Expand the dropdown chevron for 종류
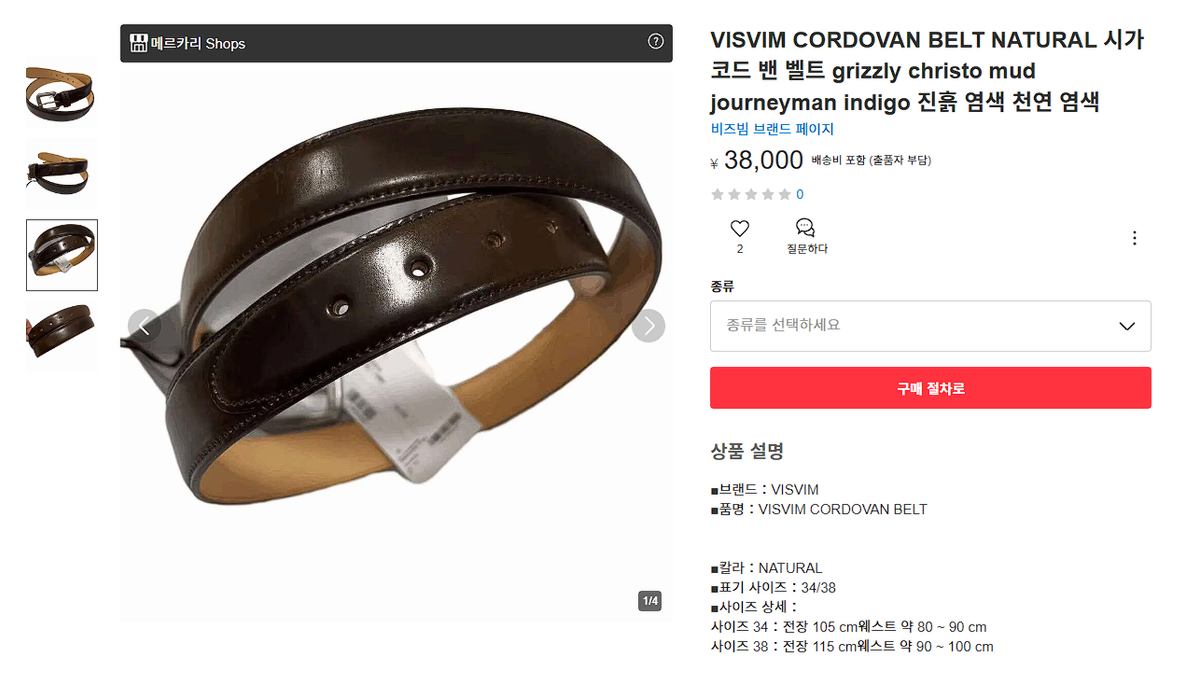 (1126, 327)
